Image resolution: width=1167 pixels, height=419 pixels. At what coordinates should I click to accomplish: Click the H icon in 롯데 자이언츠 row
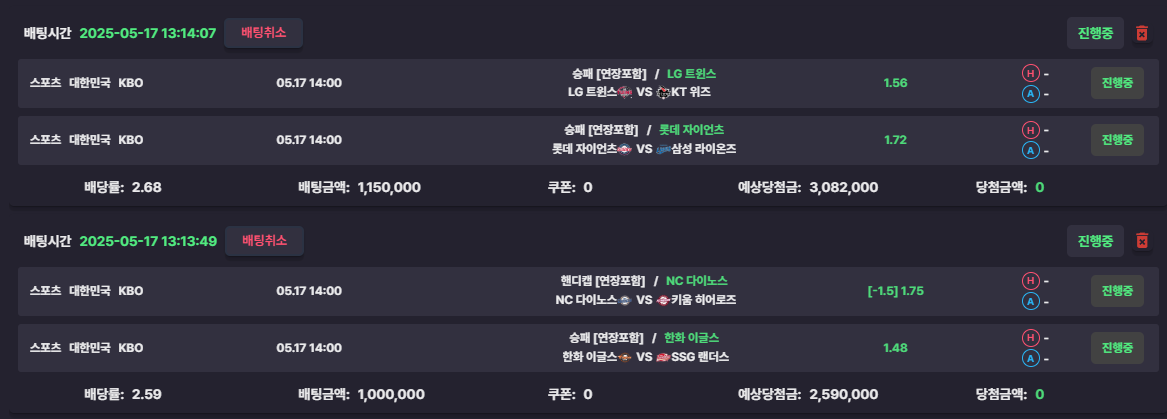1030,129
